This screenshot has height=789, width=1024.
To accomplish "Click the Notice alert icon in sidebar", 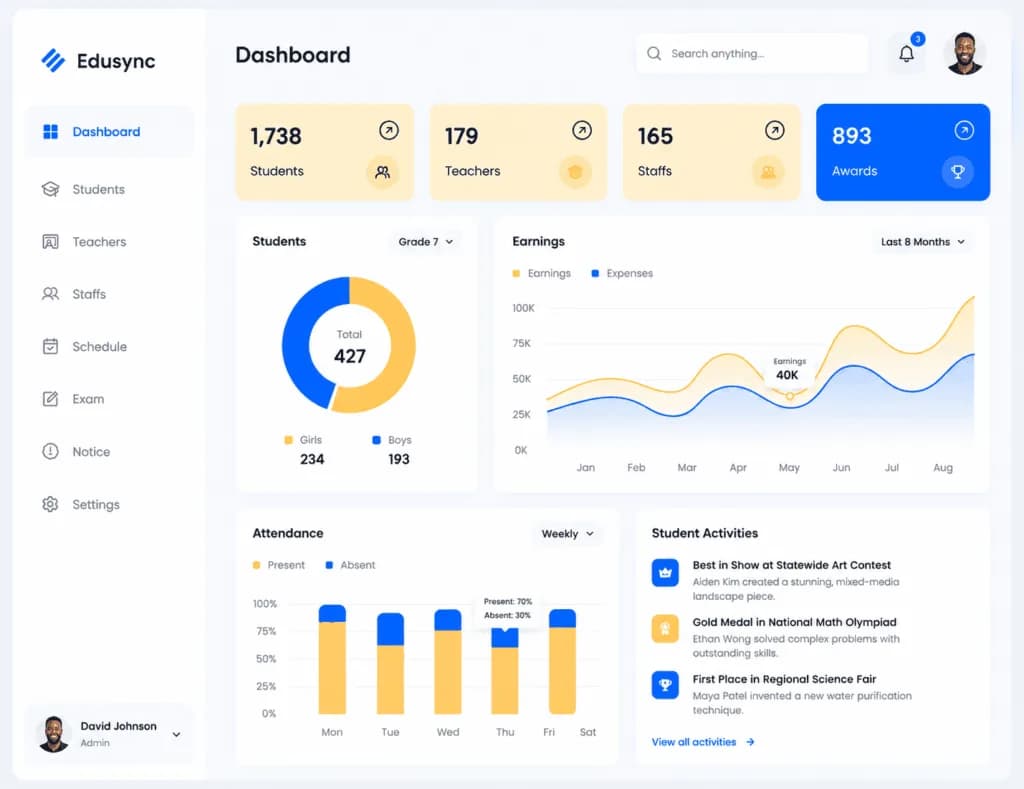I will coord(50,451).
